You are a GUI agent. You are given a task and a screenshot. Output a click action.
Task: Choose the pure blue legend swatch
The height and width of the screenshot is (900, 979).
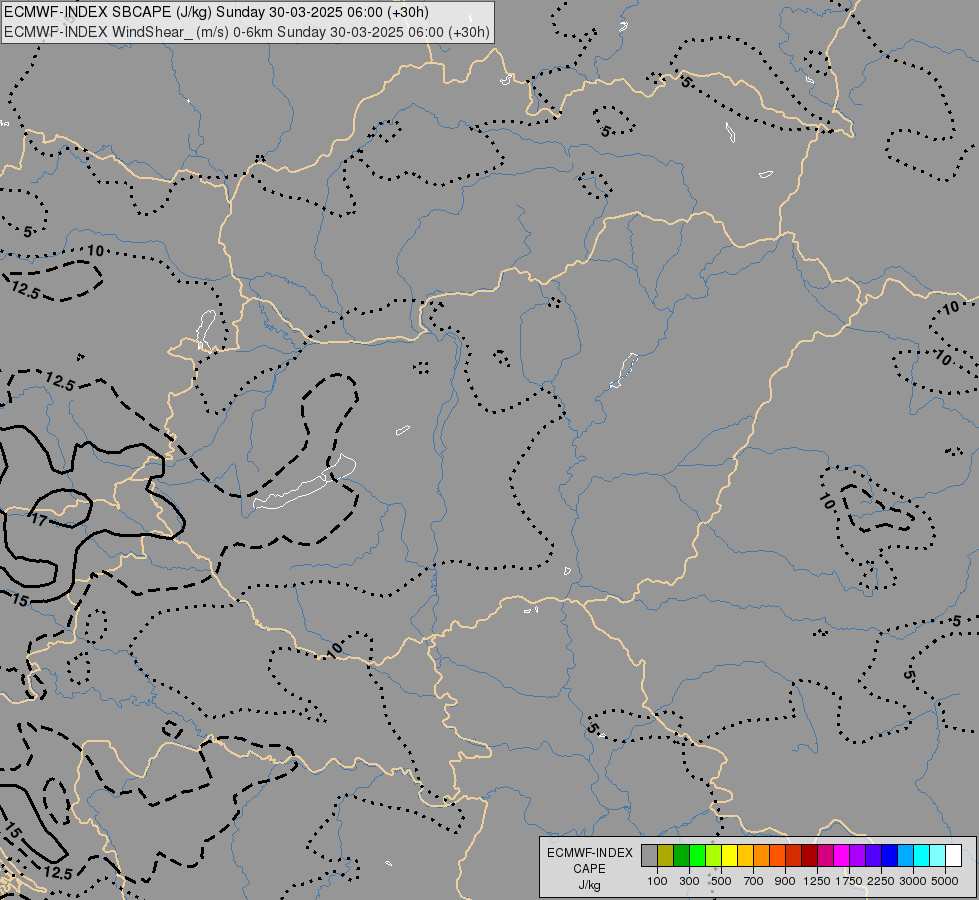click(890, 855)
